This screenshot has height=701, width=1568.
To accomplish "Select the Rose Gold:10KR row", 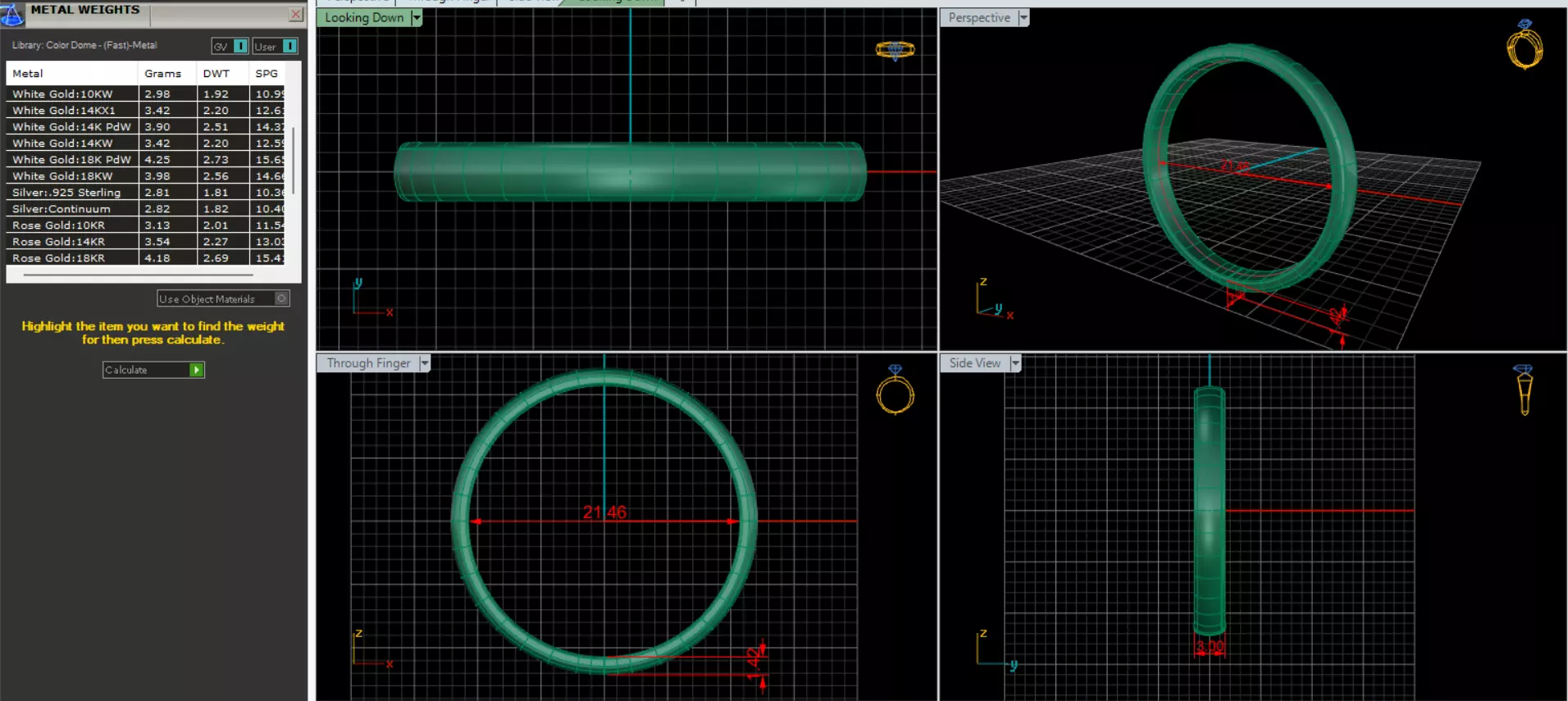I will (x=145, y=225).
